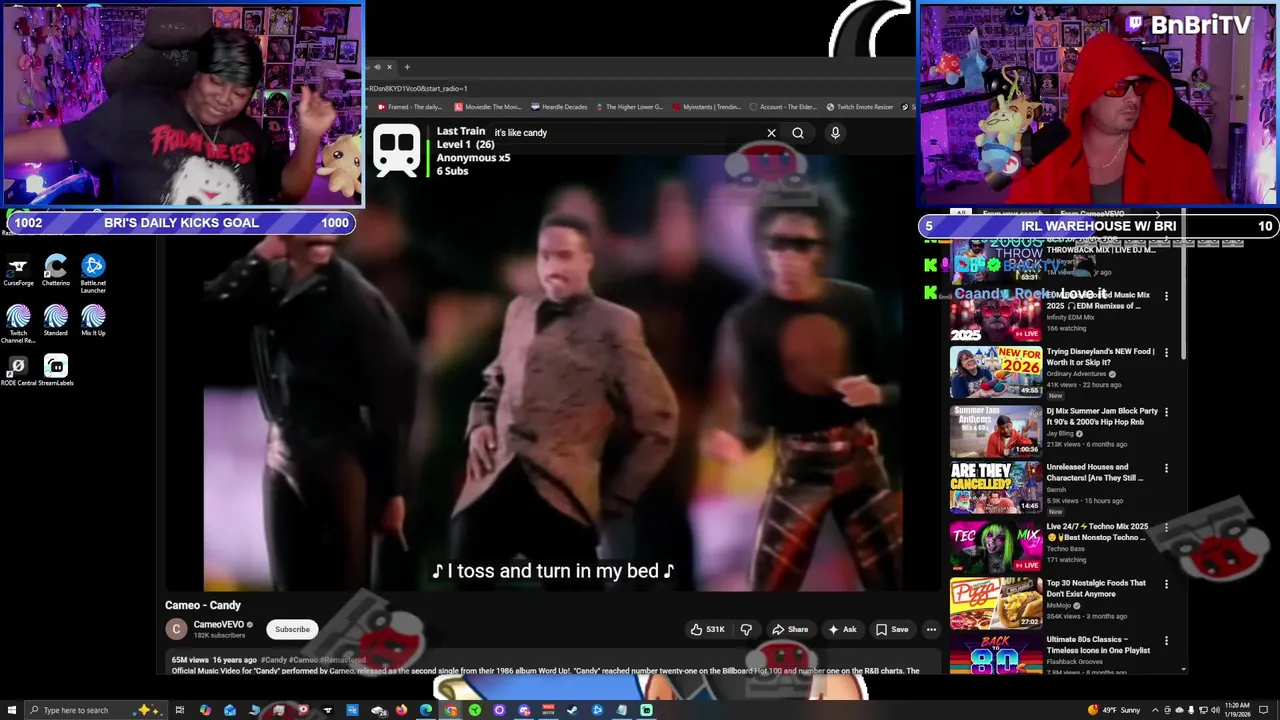1280x720 pixels.
Task: Open Top 30 Nostalgic Foods video thumbnail
Action: (995, 603)
